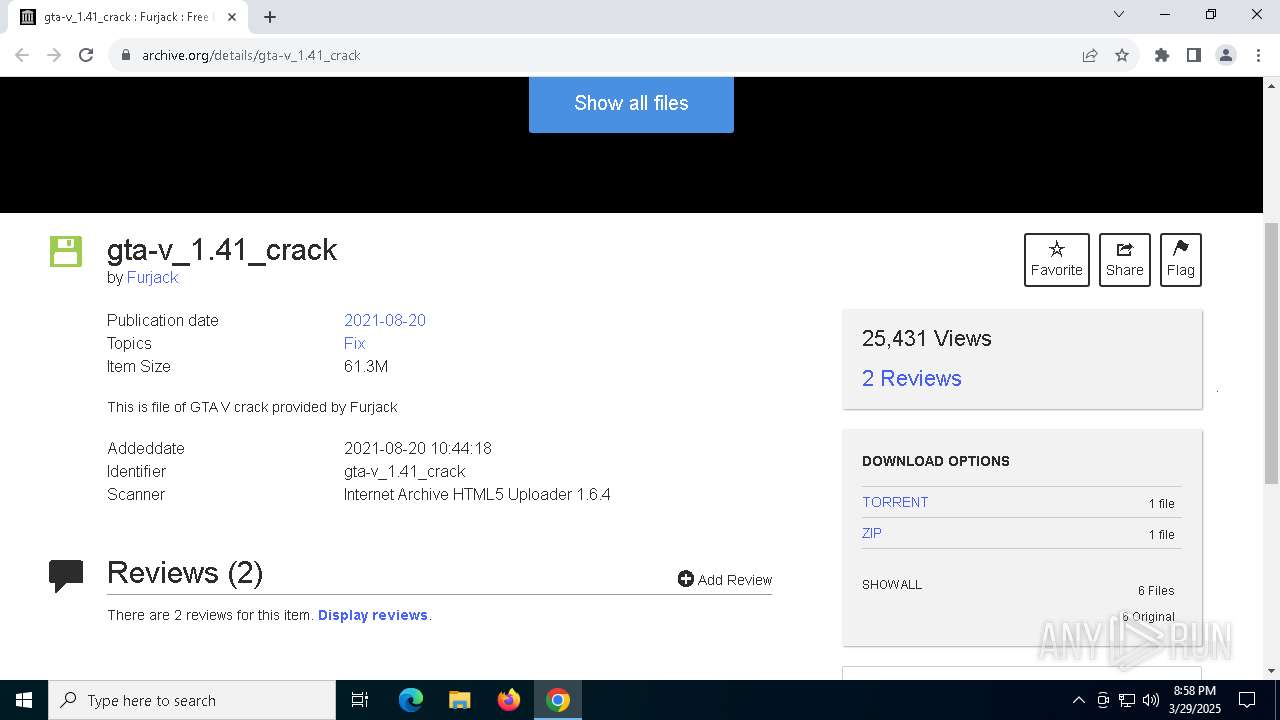Launch Microsoft Edge from the taskbar
1280x720 pixels.
pyautogui.click(x=411, y=700)
